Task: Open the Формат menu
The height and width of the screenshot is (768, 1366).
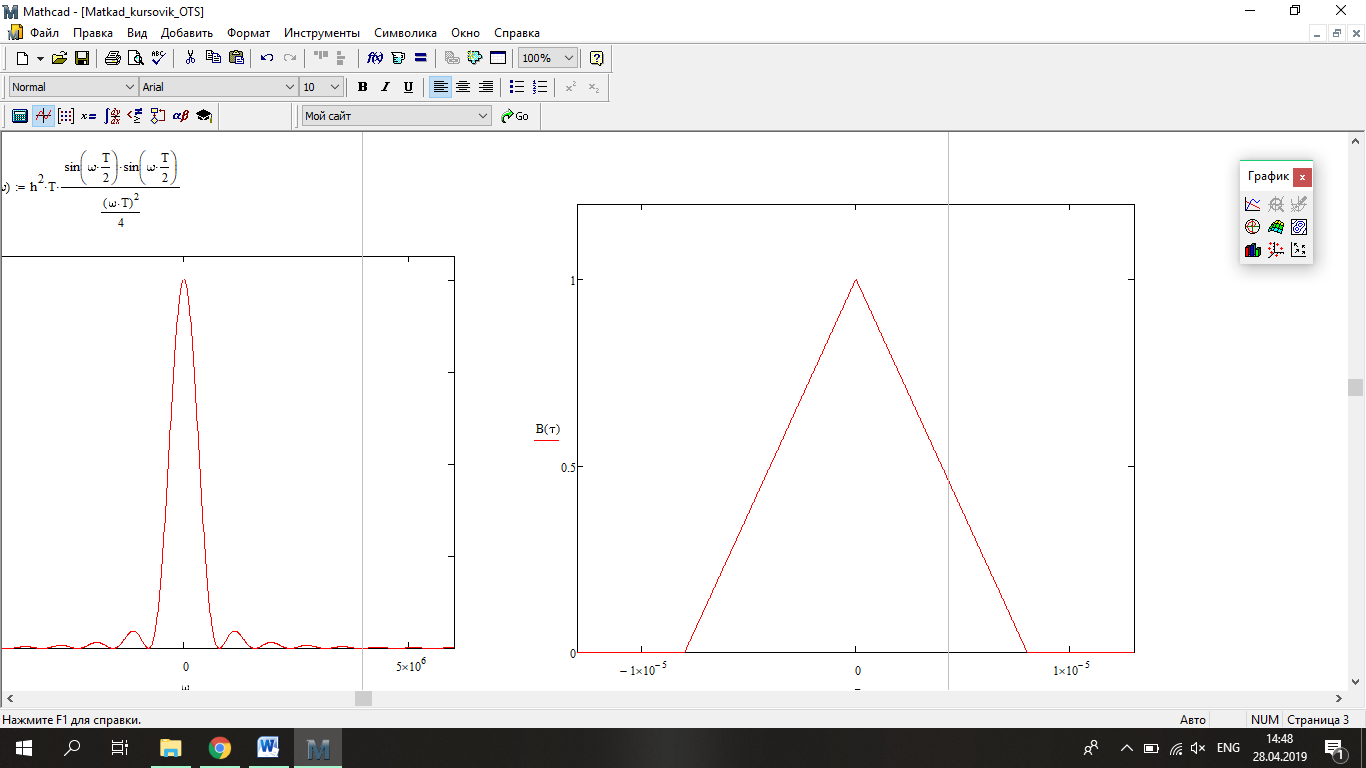Action: click(248, 33)
